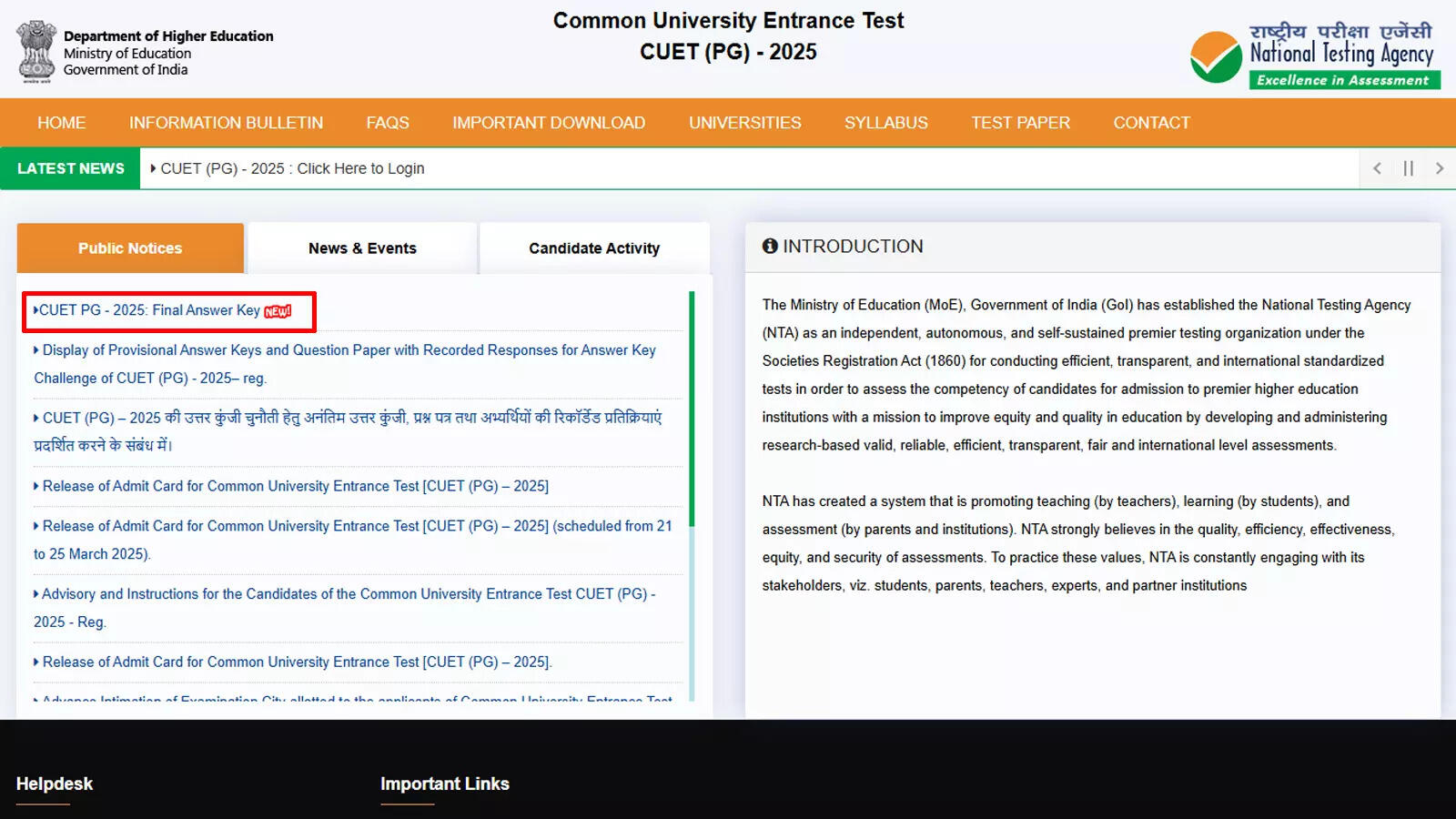Open the Hindi answer key challenge notice
The width and height of the screenshot is (1456, 819).
click(x=348, y=431)
